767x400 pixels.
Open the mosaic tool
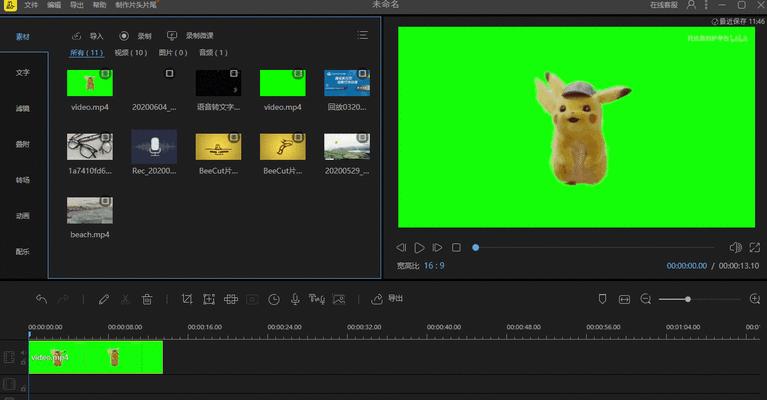coord(231,299)
